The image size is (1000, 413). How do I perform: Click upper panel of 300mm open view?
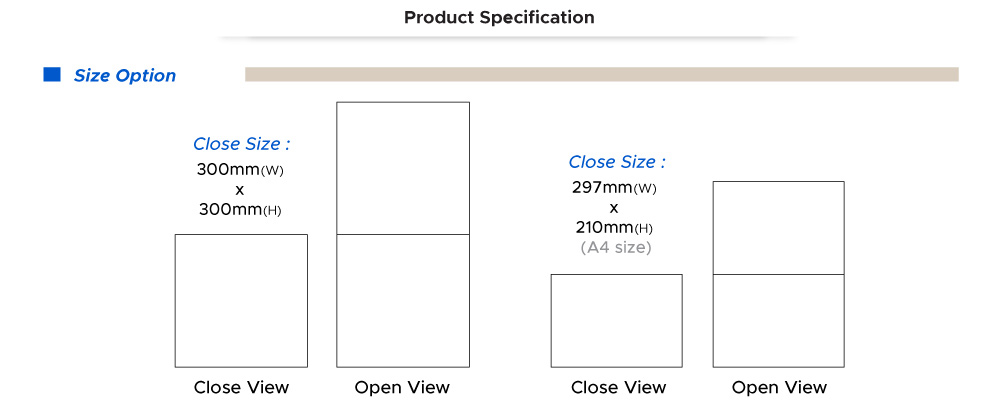coord(403,168)
